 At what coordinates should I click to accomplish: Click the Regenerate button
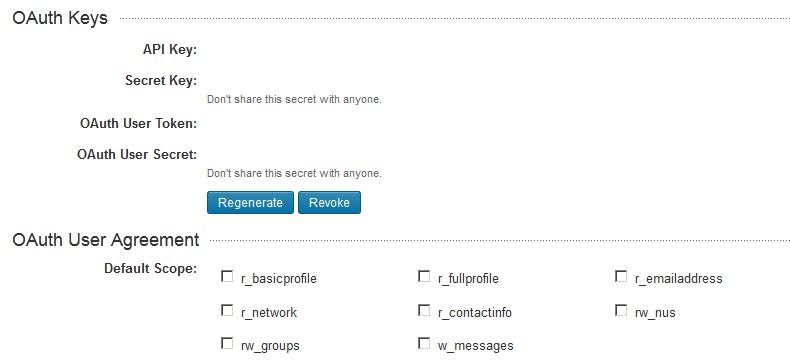[250, 202]
